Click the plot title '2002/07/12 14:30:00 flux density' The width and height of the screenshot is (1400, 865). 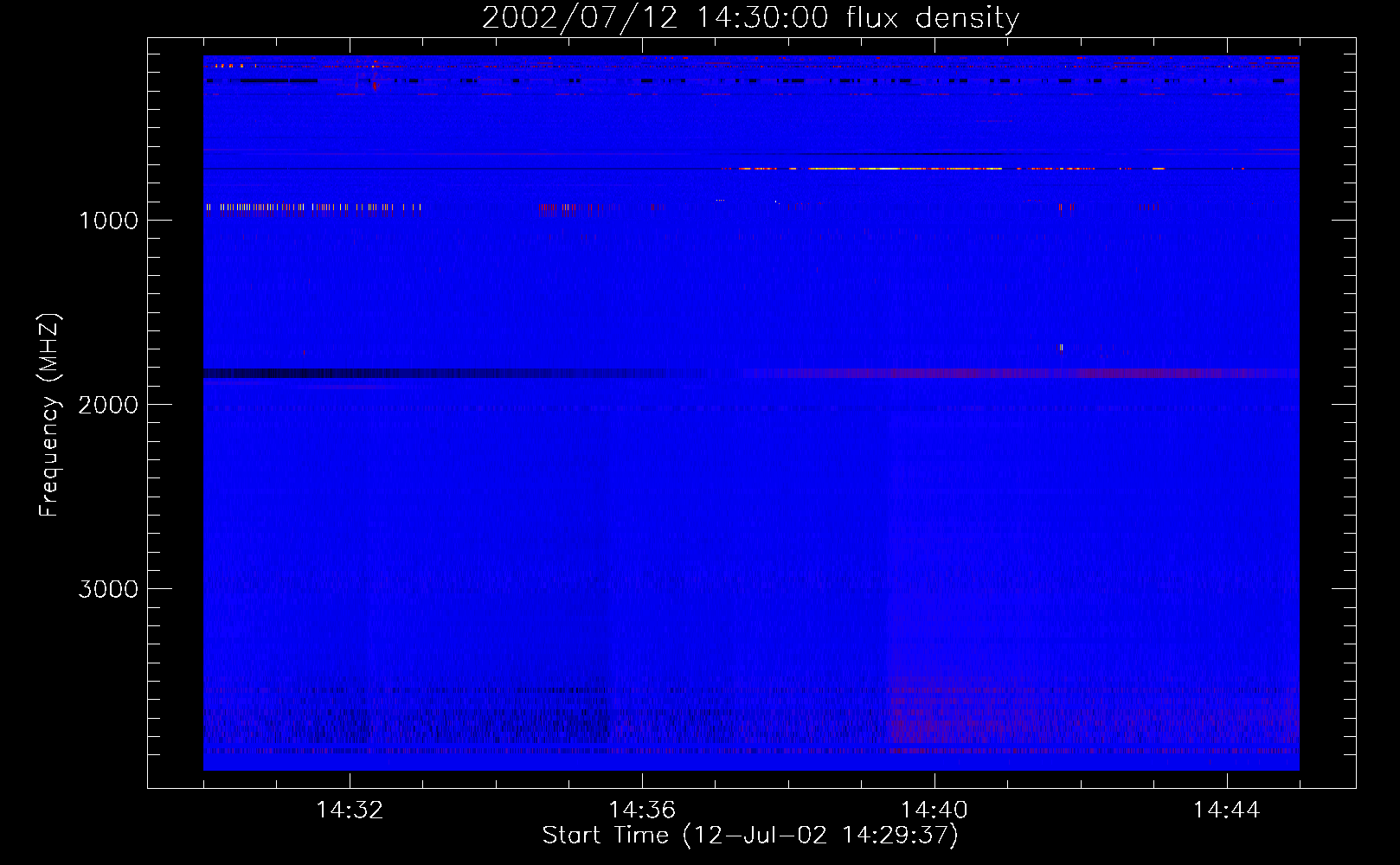[750, 17]
